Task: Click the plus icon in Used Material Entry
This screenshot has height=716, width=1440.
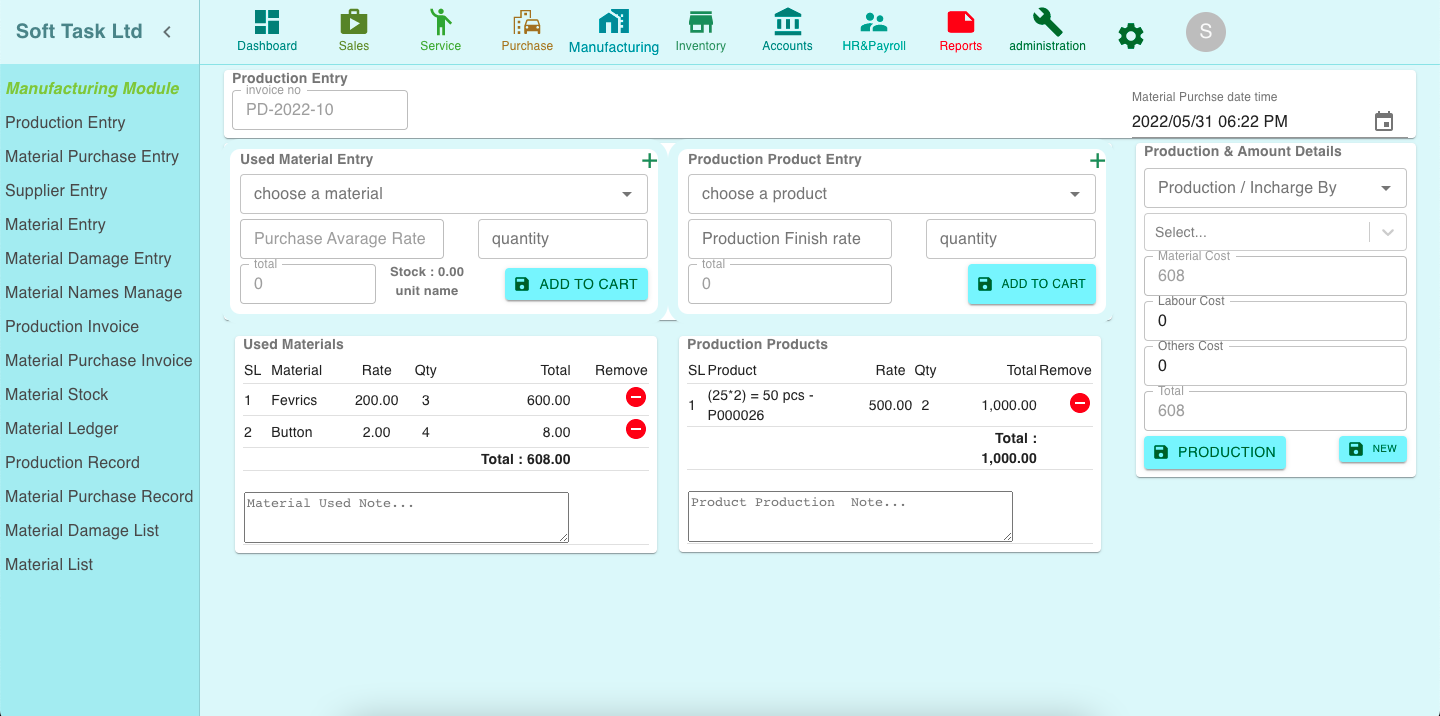Action: (649, 160)
